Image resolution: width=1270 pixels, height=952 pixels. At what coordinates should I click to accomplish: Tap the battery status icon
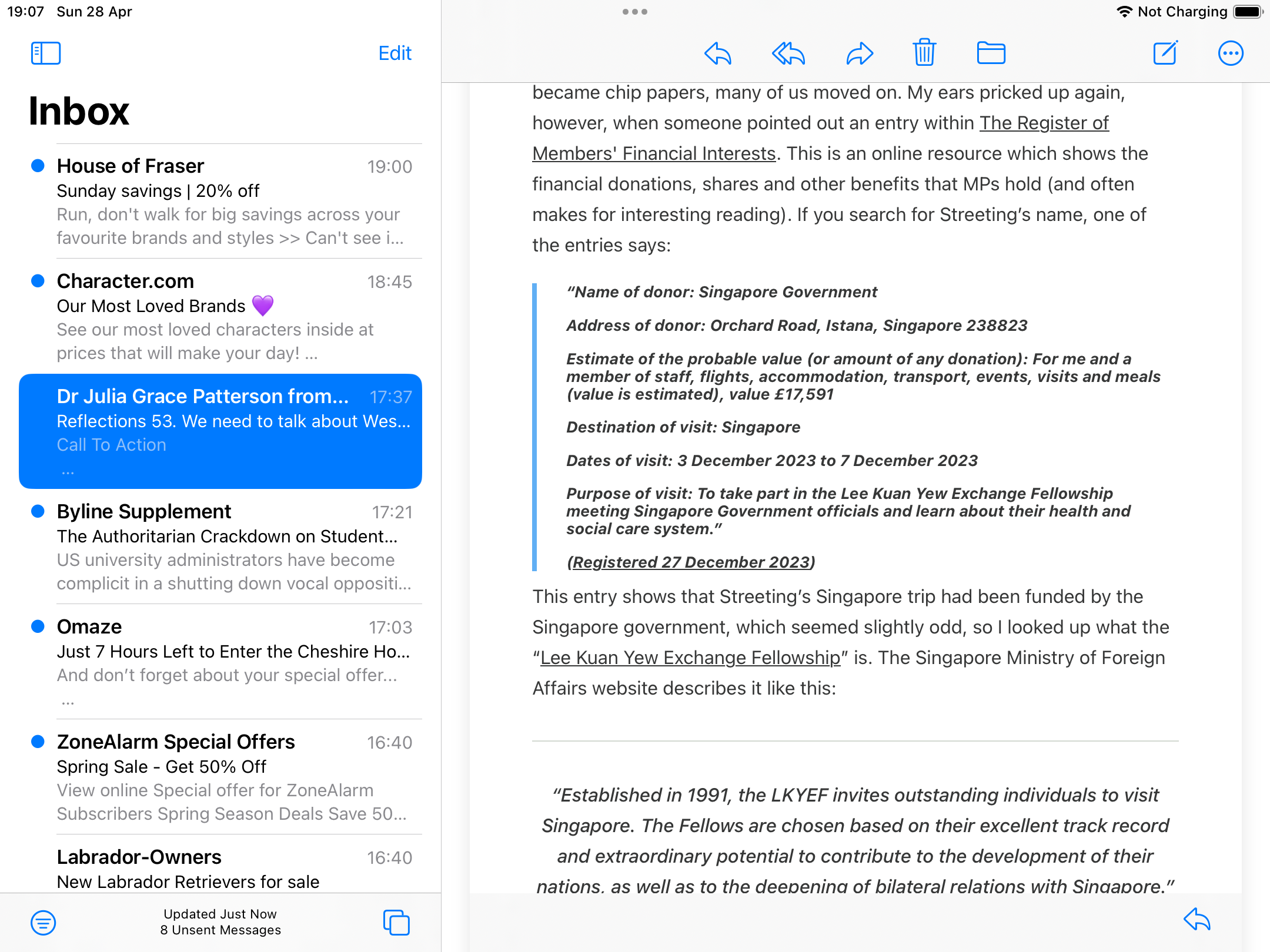pos(1248,12)
